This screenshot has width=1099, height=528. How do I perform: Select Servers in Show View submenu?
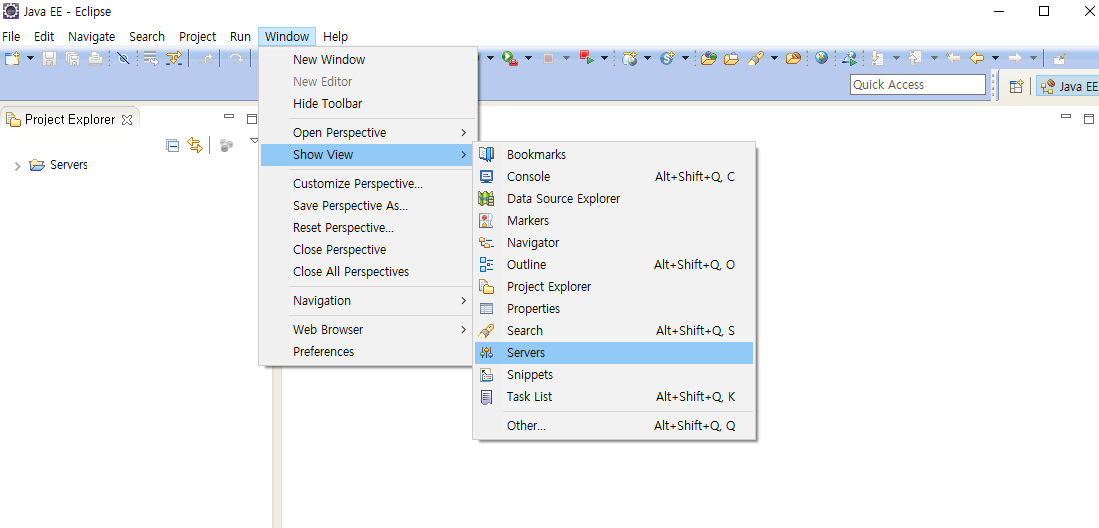[x=614, y=353]
